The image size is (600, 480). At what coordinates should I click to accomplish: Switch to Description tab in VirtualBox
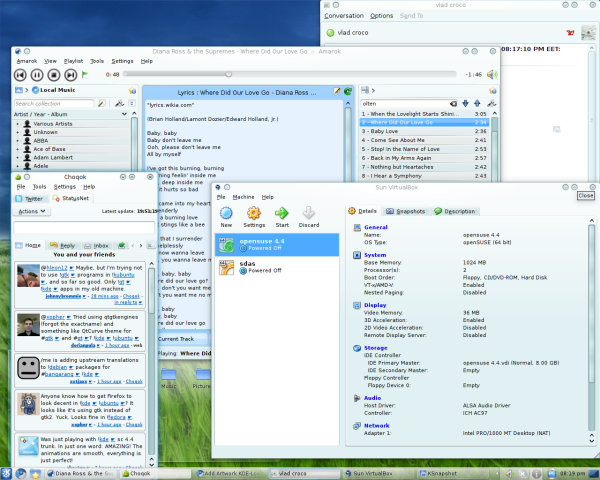[455, 211]
